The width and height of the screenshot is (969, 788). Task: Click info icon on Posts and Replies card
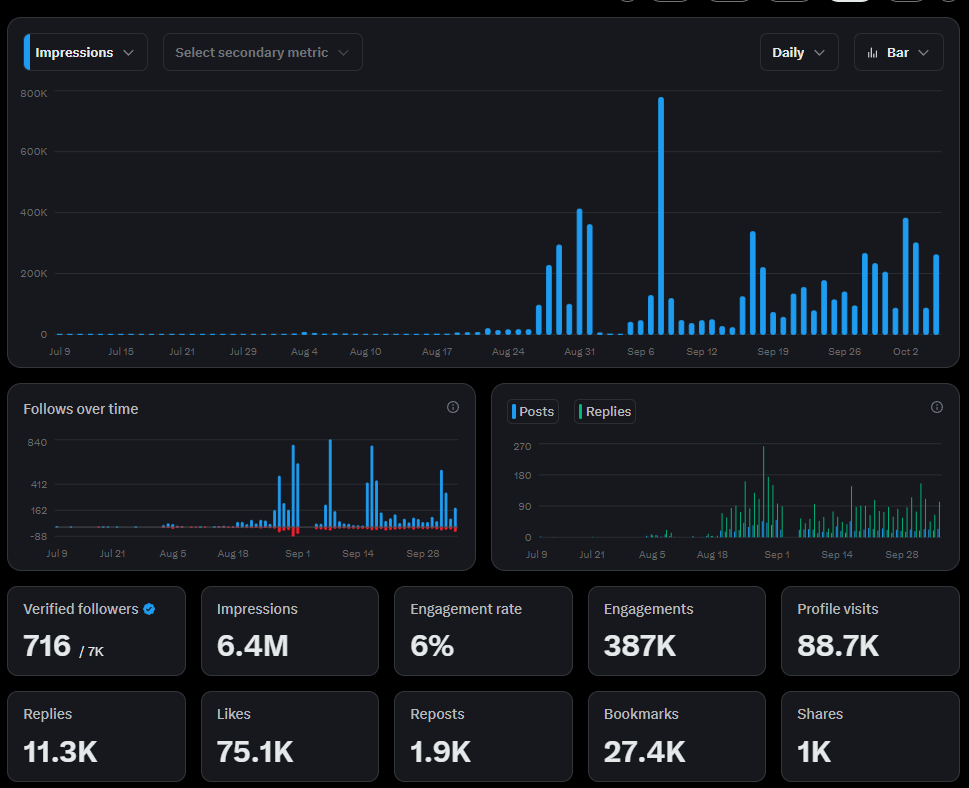click(x=937, y=407)
